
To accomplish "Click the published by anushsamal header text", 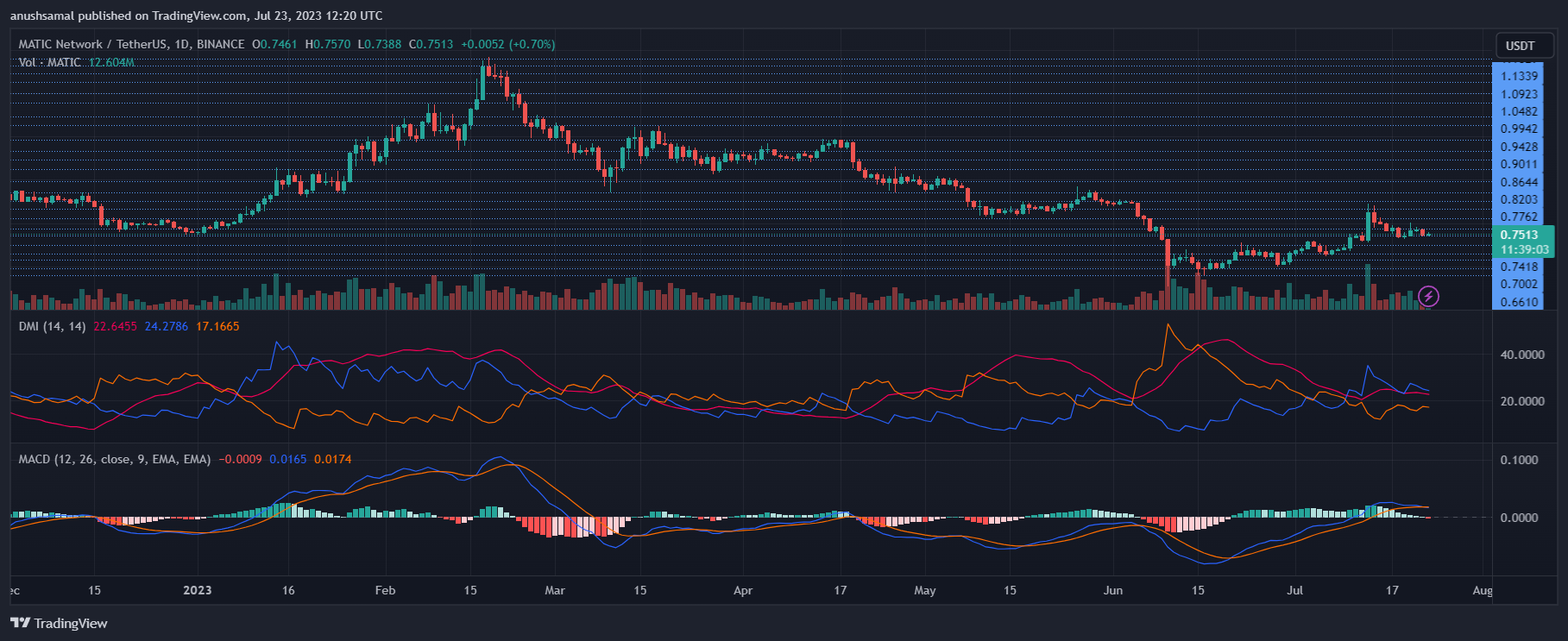I will coord(197,16).
